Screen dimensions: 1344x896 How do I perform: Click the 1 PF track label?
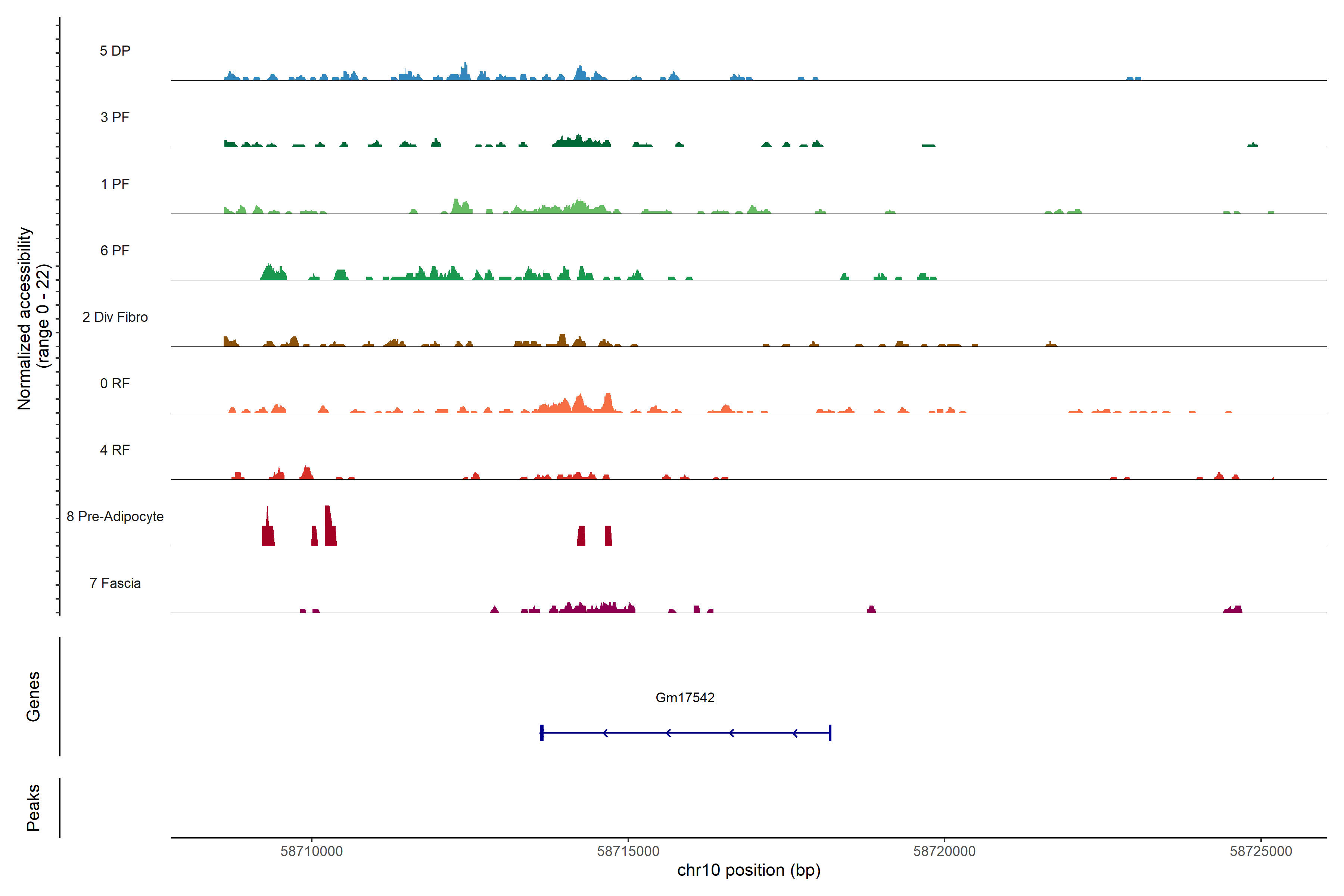(115, 184)
